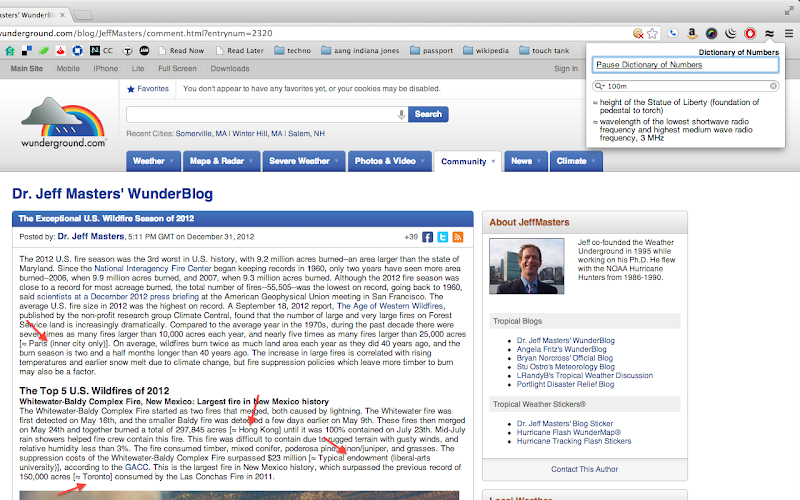Screen dimensions: 800x500
Task: Click Contact This Author
Action: 584,469
